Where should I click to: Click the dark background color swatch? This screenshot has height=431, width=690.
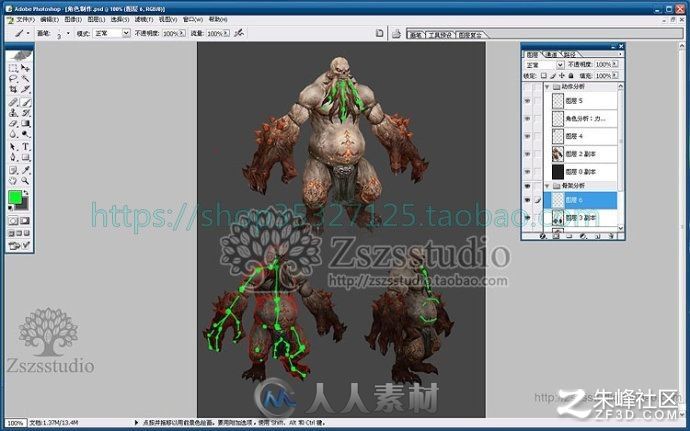click(24, 205)
